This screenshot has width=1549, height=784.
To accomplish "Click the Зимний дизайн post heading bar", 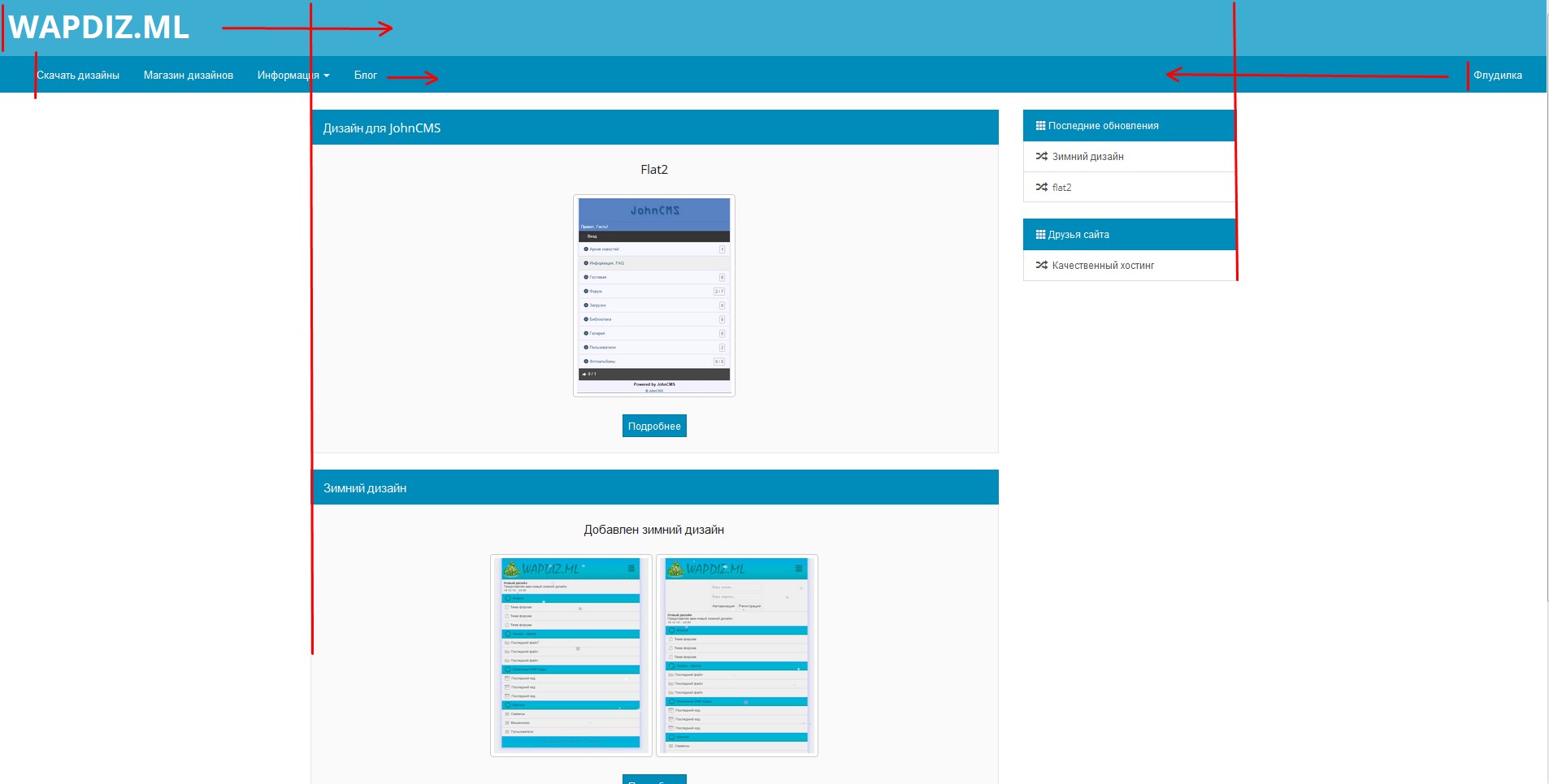I will pyautogui.click(x=365, y=488).
